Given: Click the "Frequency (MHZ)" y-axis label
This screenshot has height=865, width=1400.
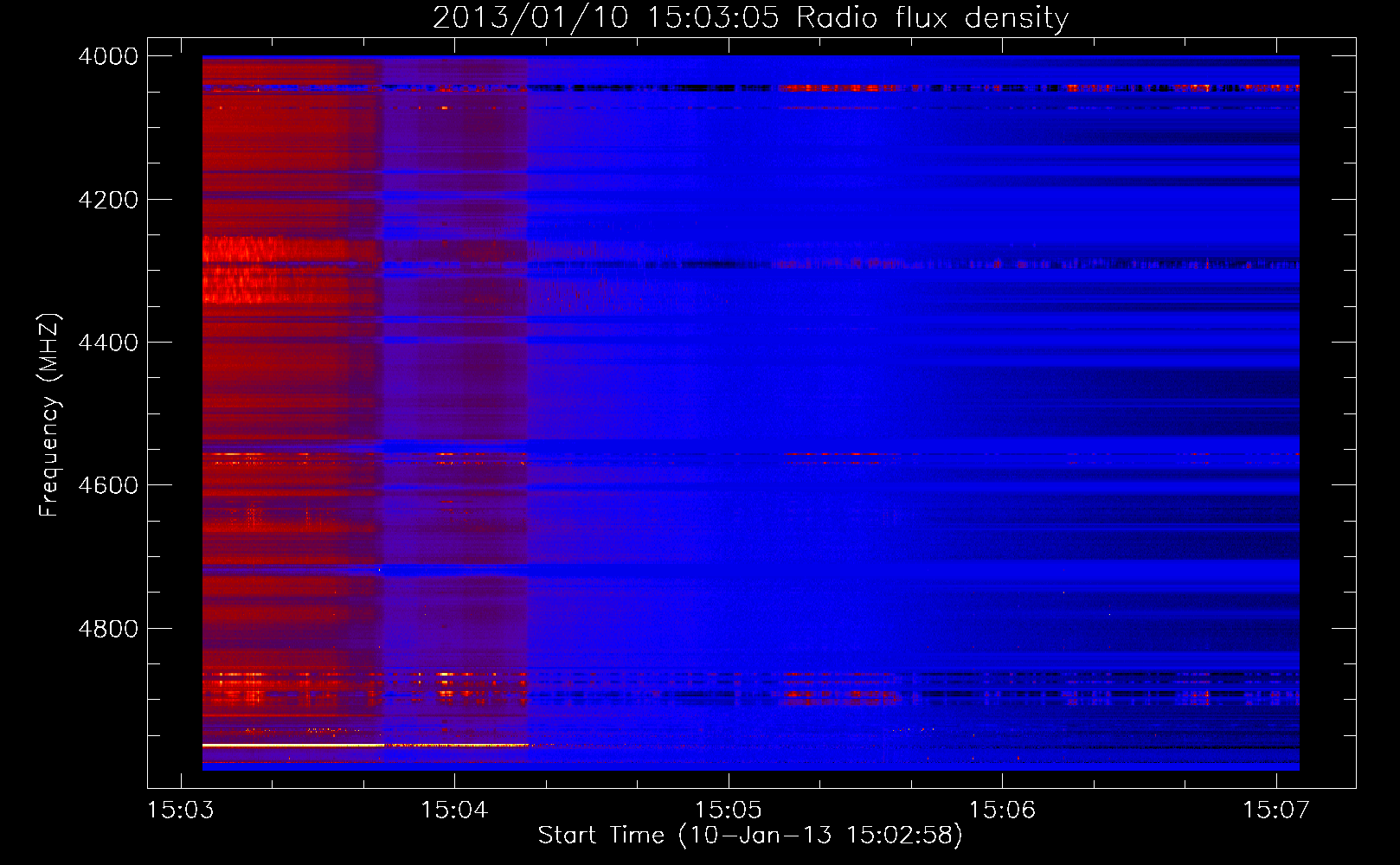Looking at the screenshot, I should [x=50, y=415].
